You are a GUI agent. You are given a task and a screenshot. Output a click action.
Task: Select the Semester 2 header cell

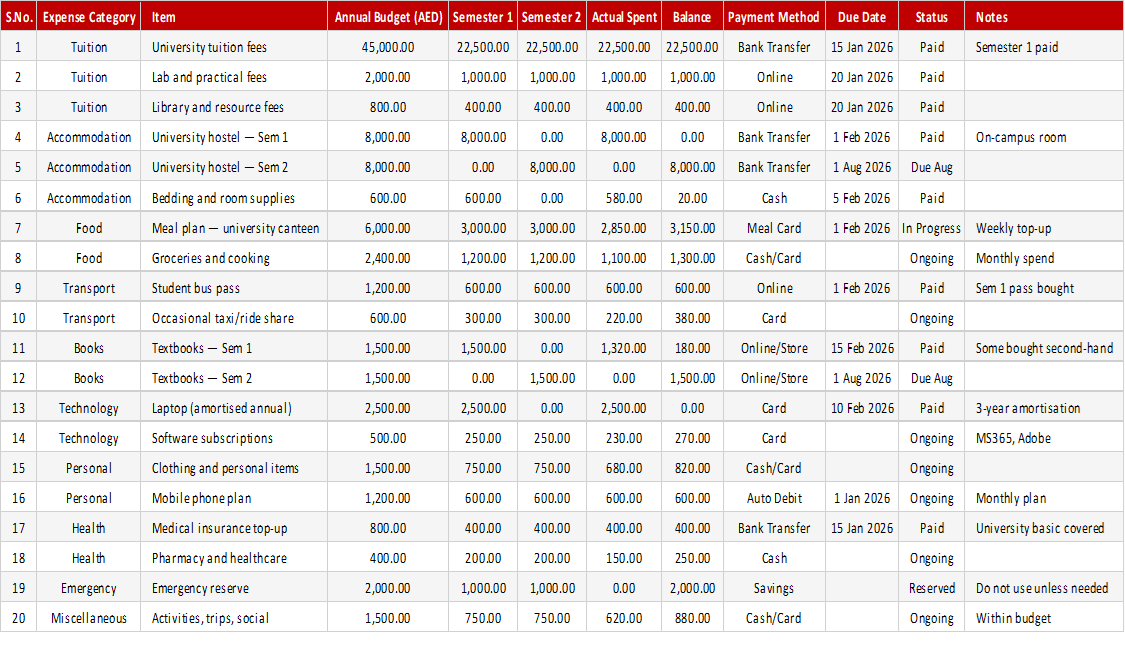(551, 17)
